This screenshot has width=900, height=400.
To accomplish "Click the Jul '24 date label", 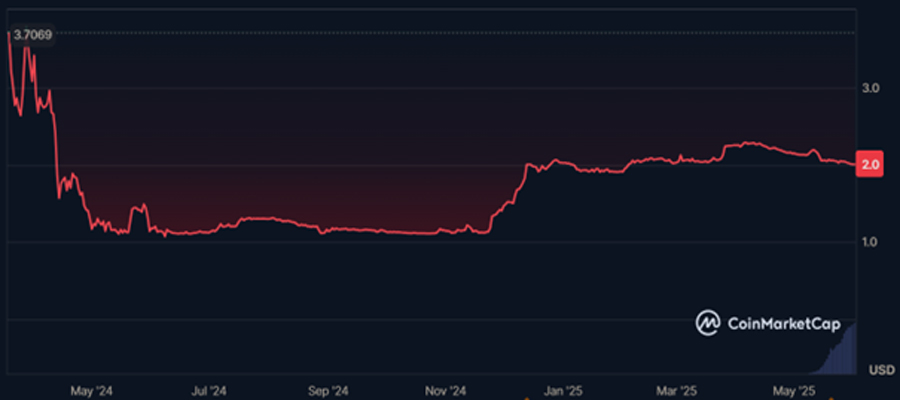I will click(210, 391).
